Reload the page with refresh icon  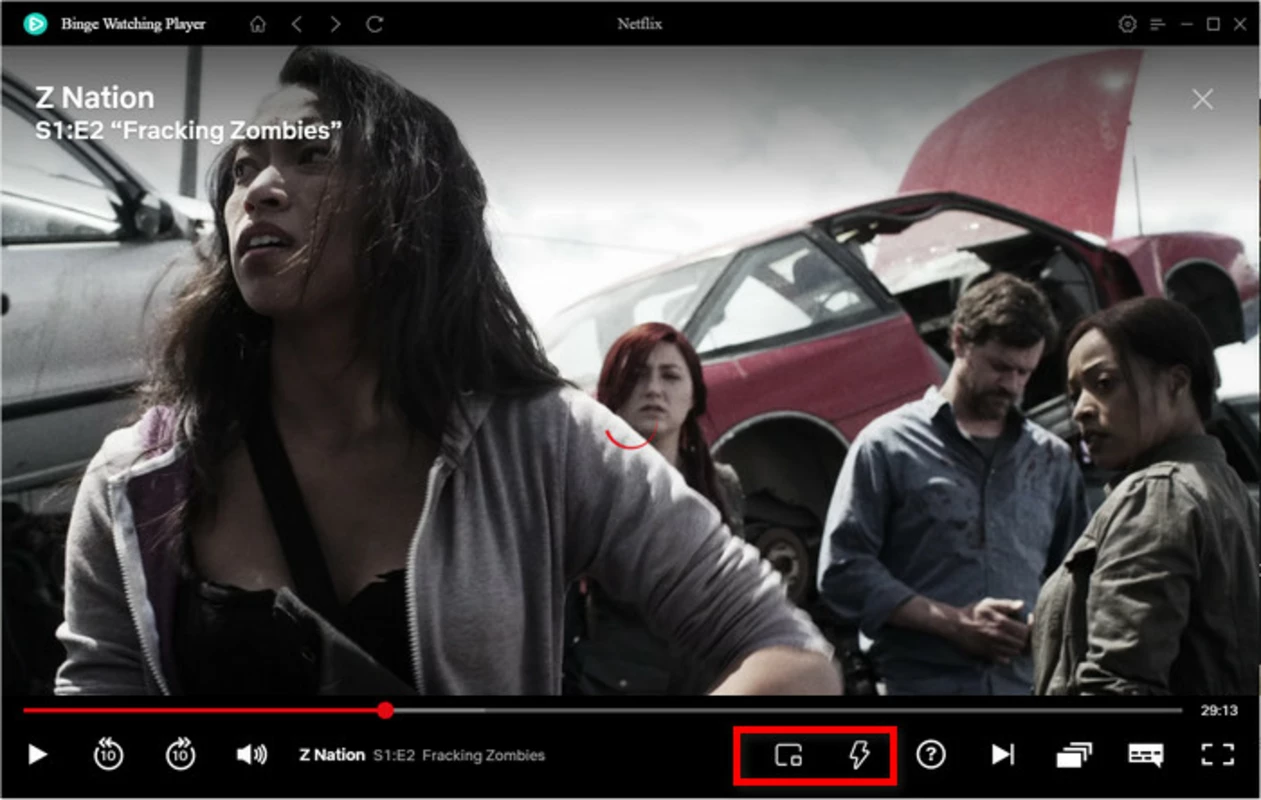coord(375,24)
